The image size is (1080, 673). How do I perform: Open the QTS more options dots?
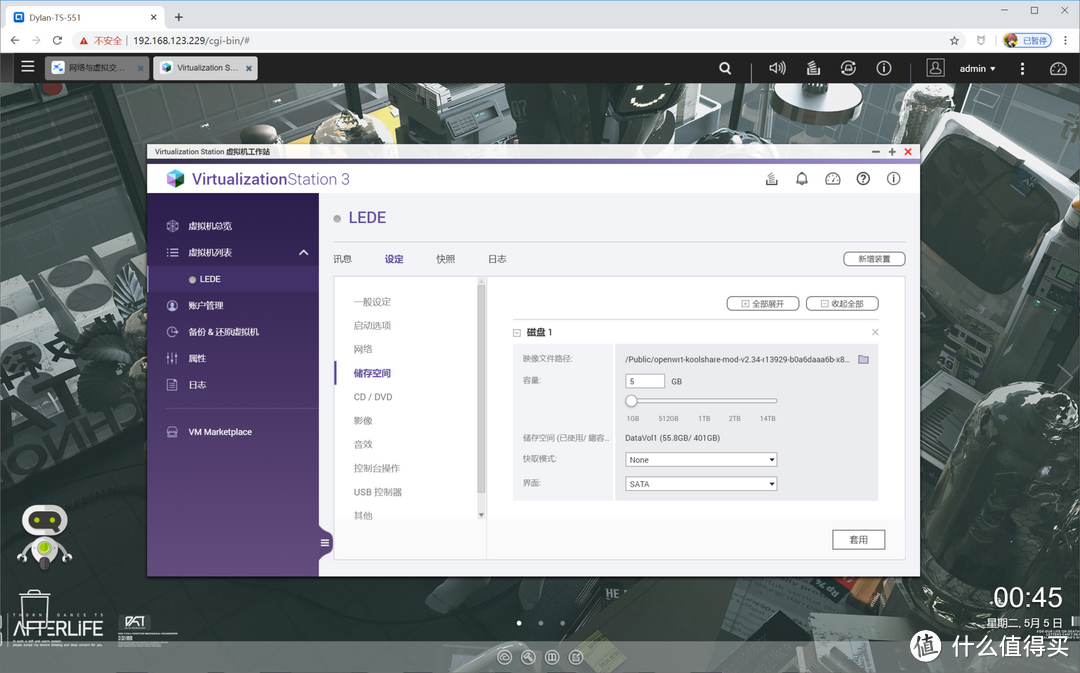1022,68
